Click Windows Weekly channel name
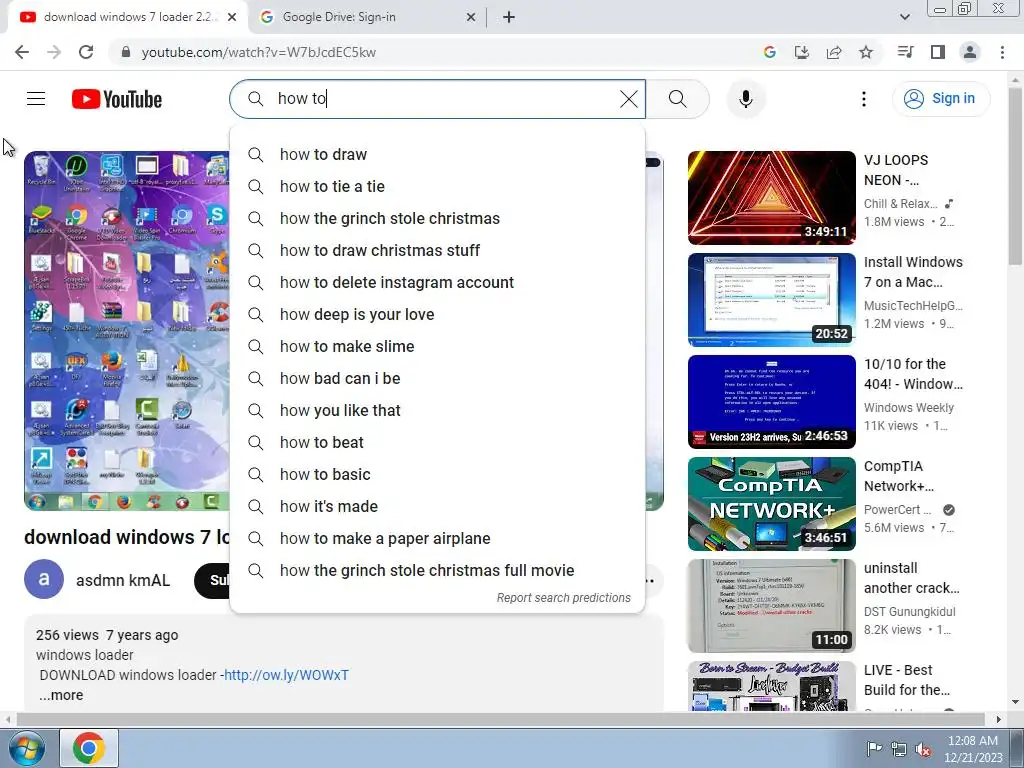This screenshot has height=768, width=1024. click(908, 408)
